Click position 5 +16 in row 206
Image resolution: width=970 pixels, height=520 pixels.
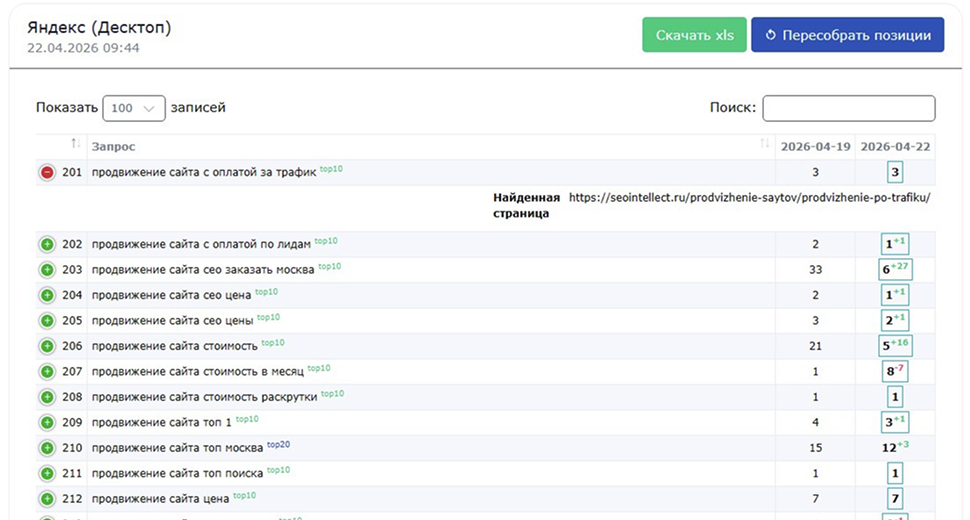pos(895,345)
